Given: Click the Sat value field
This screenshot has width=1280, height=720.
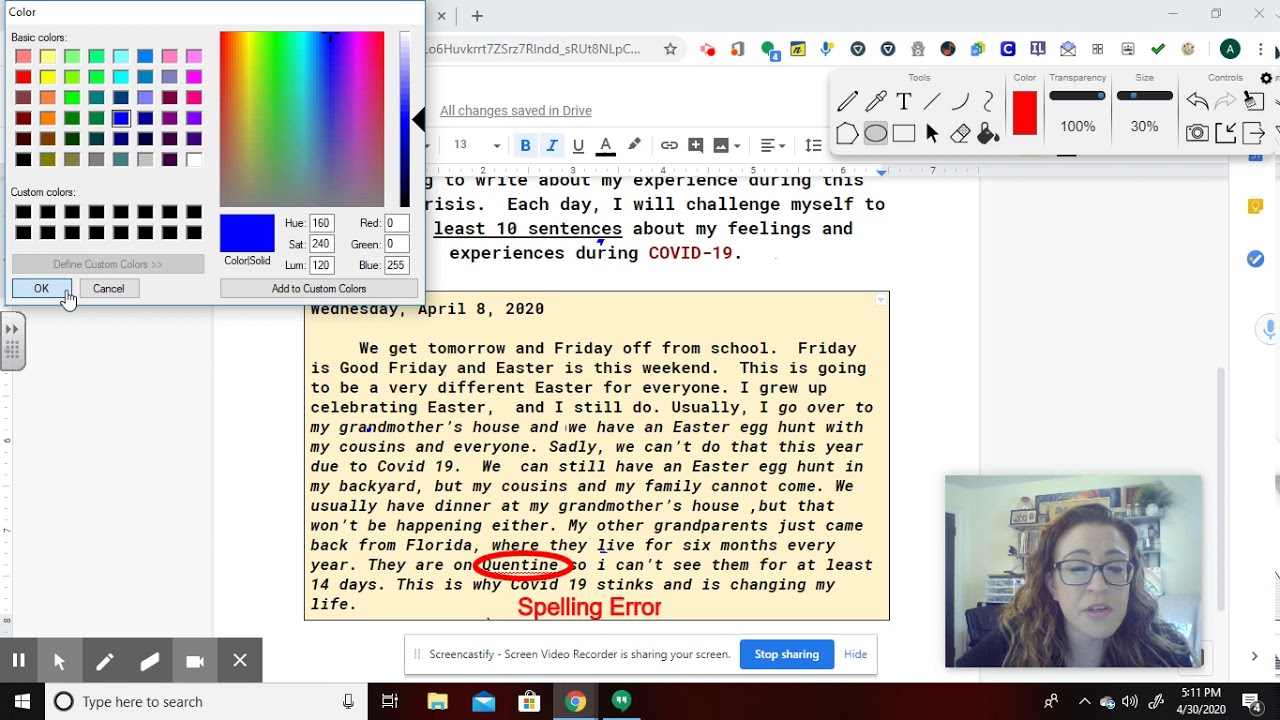Looking at the screenshot, I should [321, 244].
